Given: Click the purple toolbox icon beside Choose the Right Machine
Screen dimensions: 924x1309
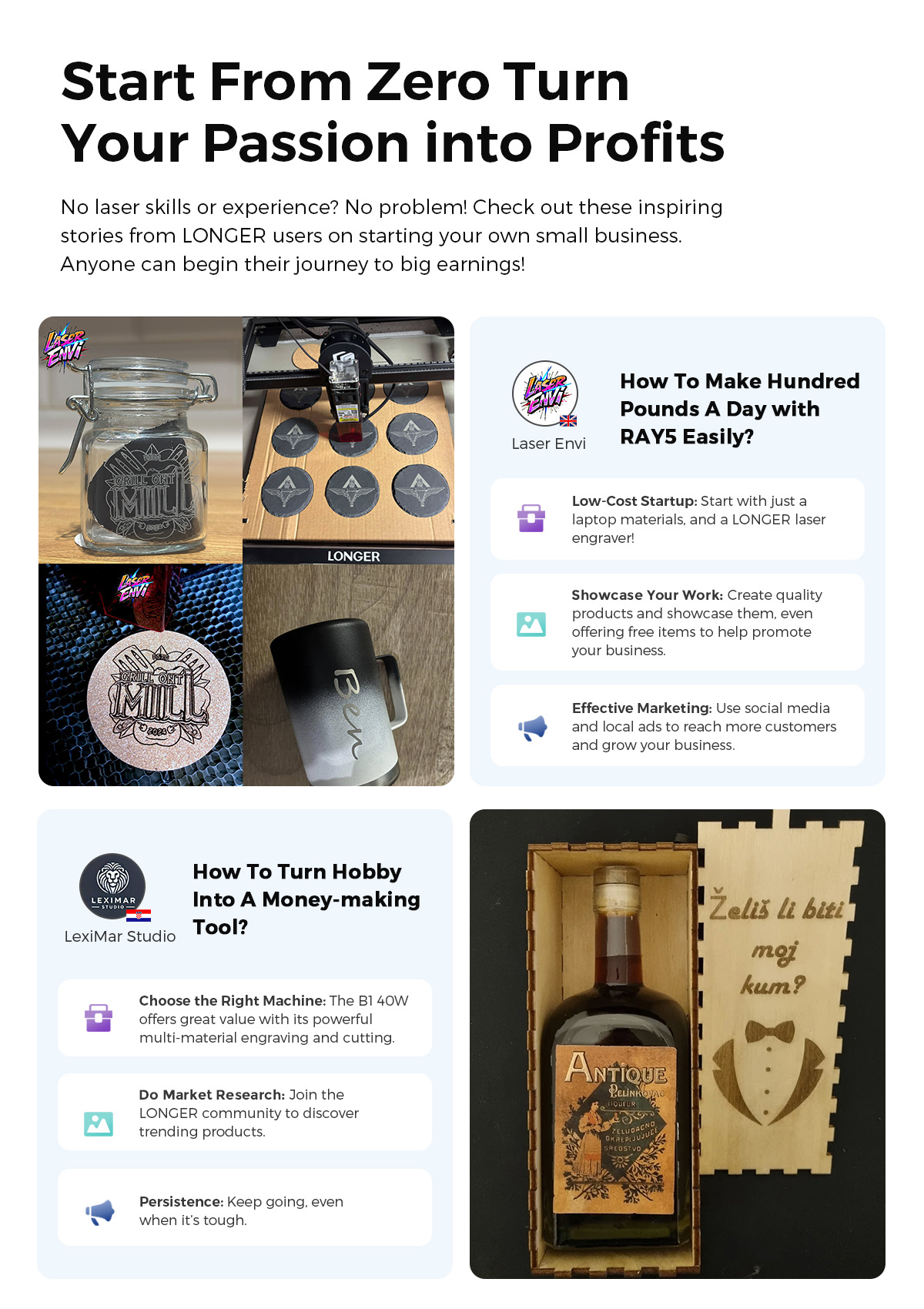Looking at the screenshot, I should point(99,1018).
